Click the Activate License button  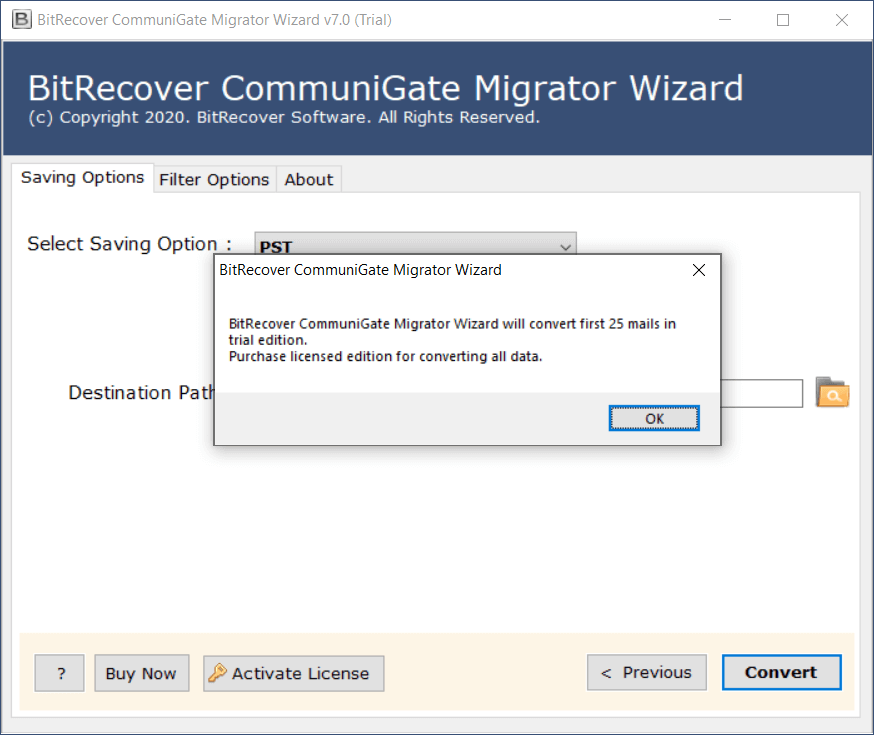tap(294, 673)
